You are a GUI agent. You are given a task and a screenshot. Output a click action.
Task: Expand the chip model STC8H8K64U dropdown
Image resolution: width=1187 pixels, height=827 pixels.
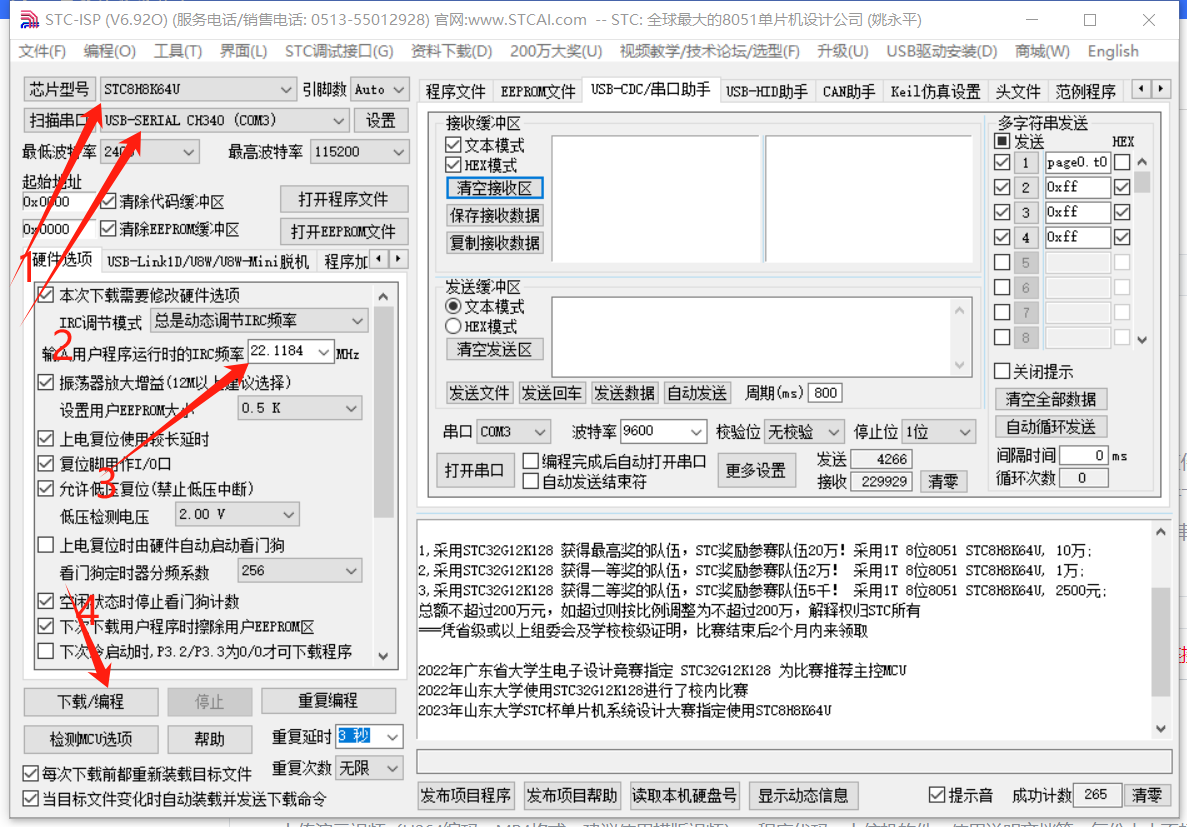pyautogui.click(x=285, y=89)
